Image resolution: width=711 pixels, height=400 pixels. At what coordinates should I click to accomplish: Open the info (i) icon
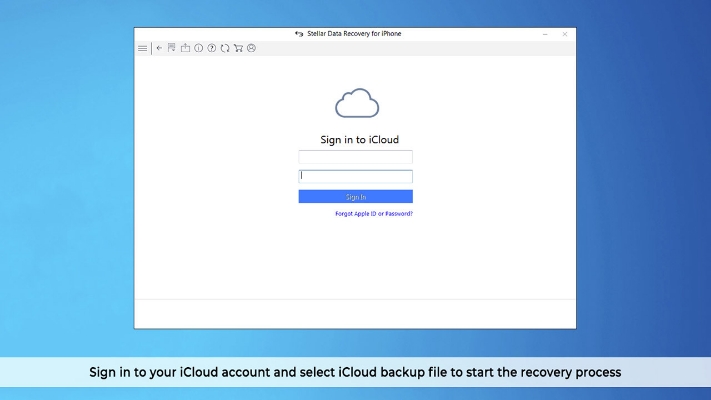coord(199,48)
